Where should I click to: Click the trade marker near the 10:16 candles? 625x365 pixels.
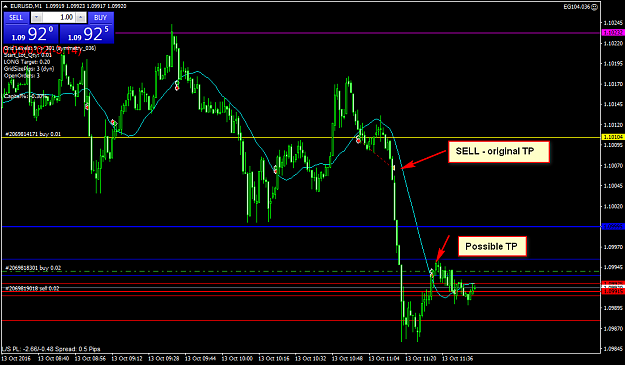click(x=275, y=169)
